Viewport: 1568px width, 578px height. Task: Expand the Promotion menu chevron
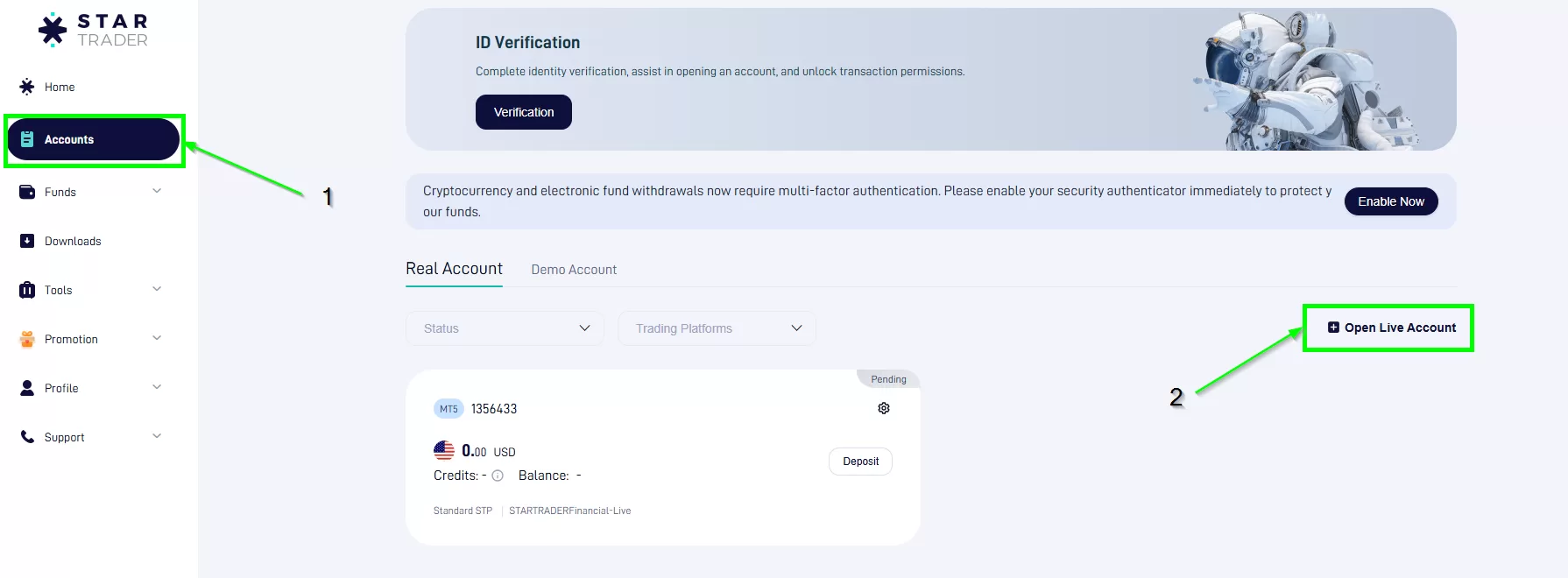pyautogui.click(x=157, y=338)
